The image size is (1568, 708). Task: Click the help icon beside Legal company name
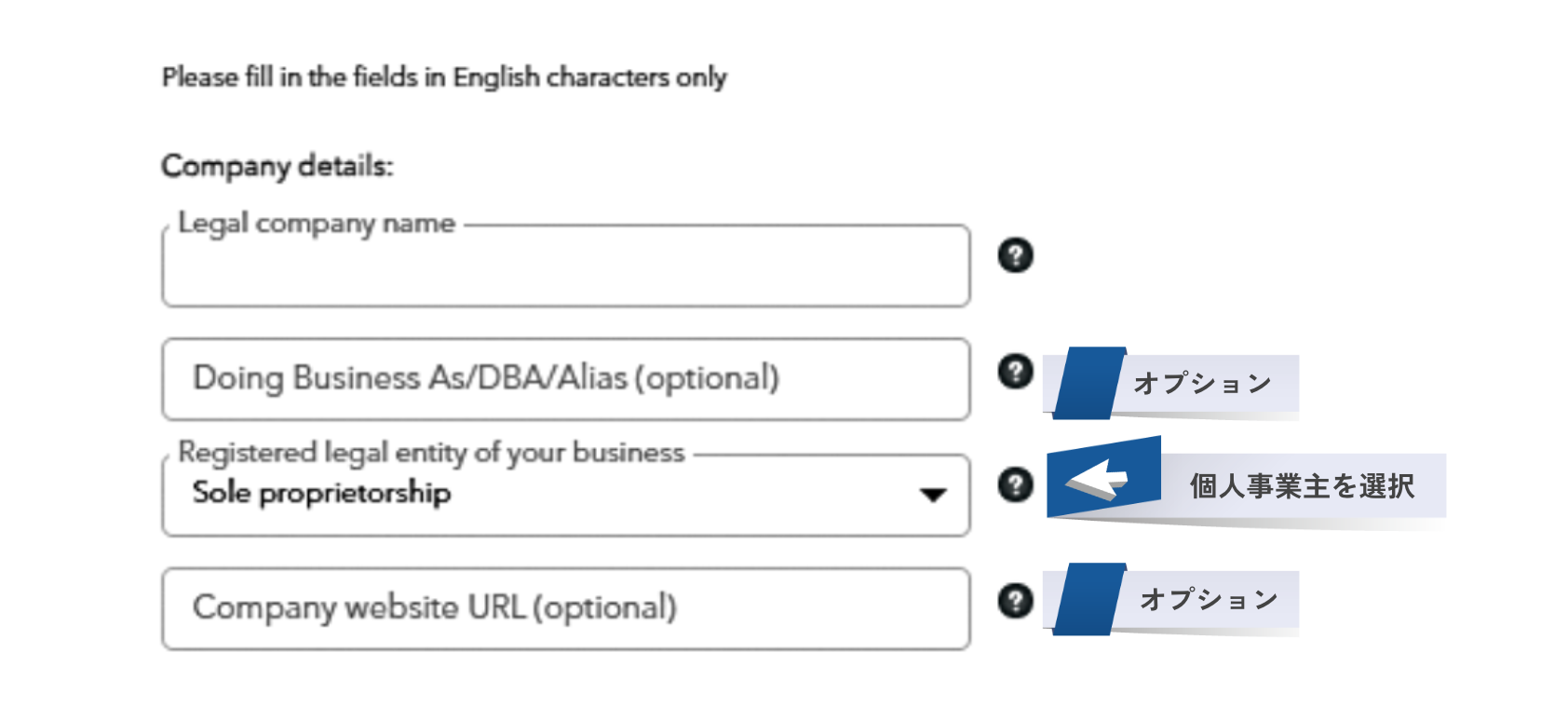tap(1015, 255)
